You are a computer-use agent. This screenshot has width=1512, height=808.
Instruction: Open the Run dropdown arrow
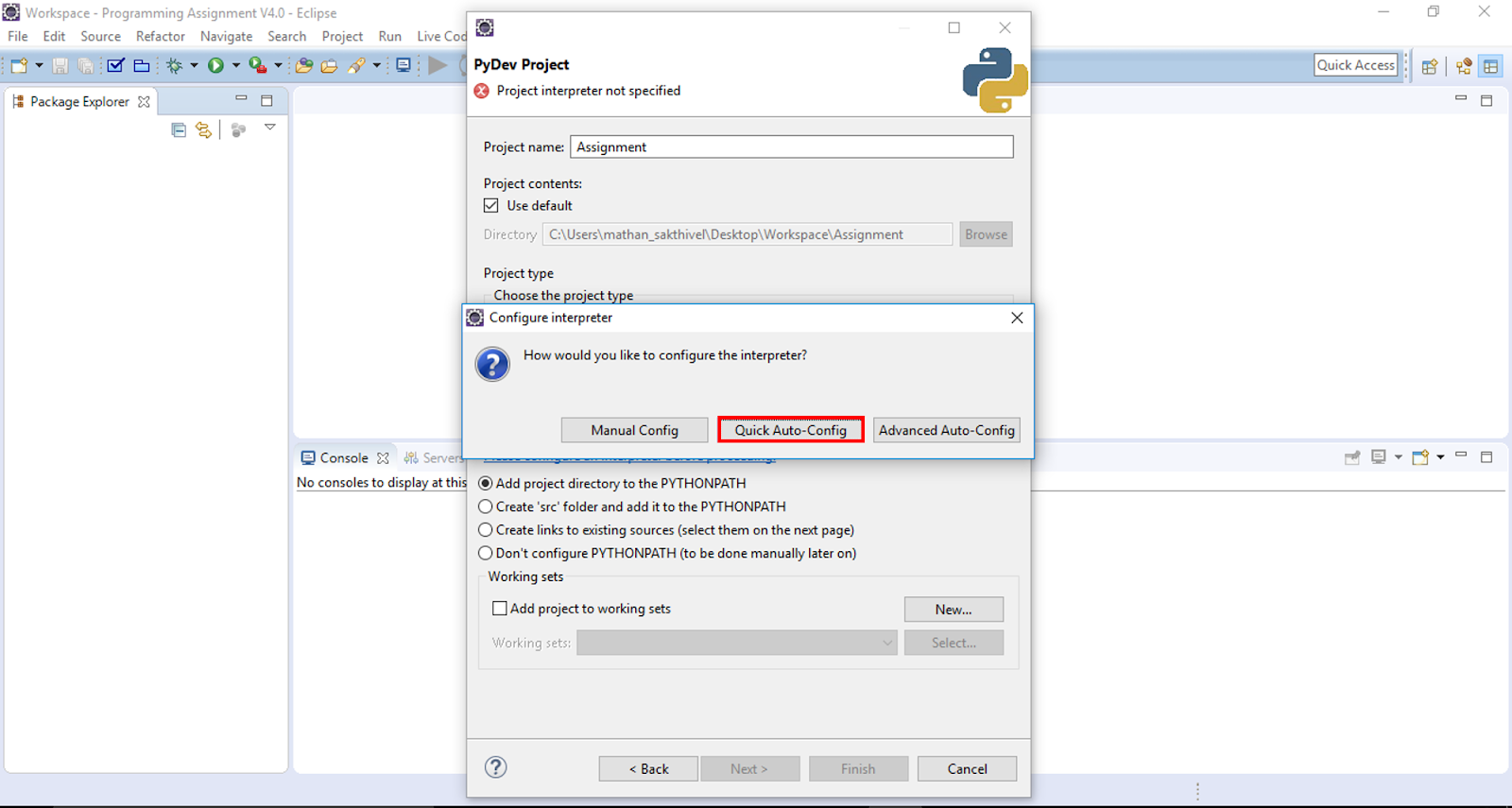click(235, 65)
